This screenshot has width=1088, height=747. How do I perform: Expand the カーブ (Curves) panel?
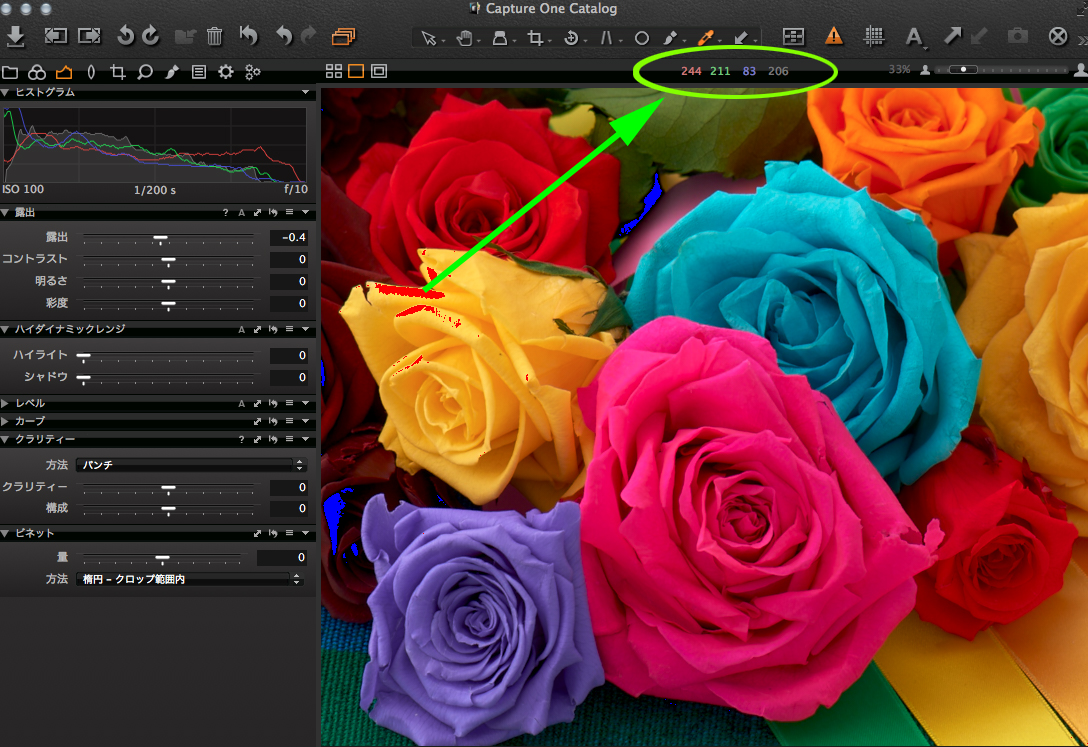pyautogui.click(x=30, y=421)
